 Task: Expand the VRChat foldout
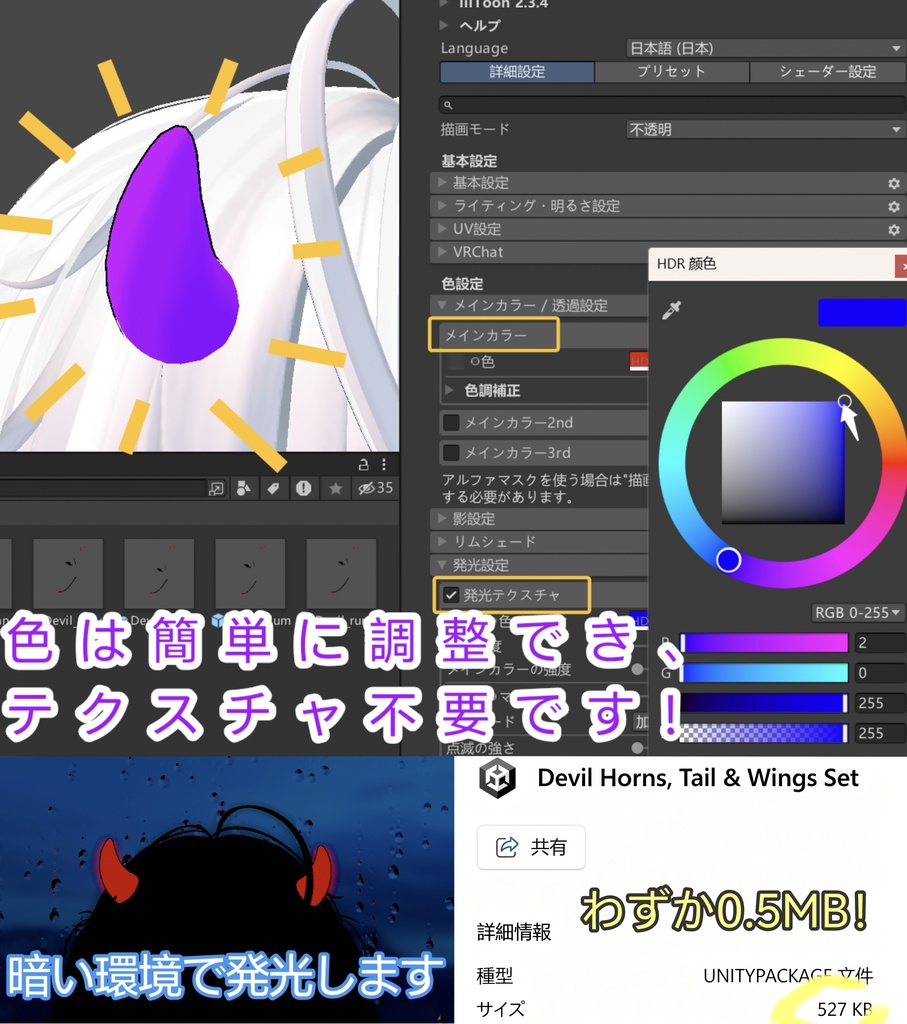(442, 251)
